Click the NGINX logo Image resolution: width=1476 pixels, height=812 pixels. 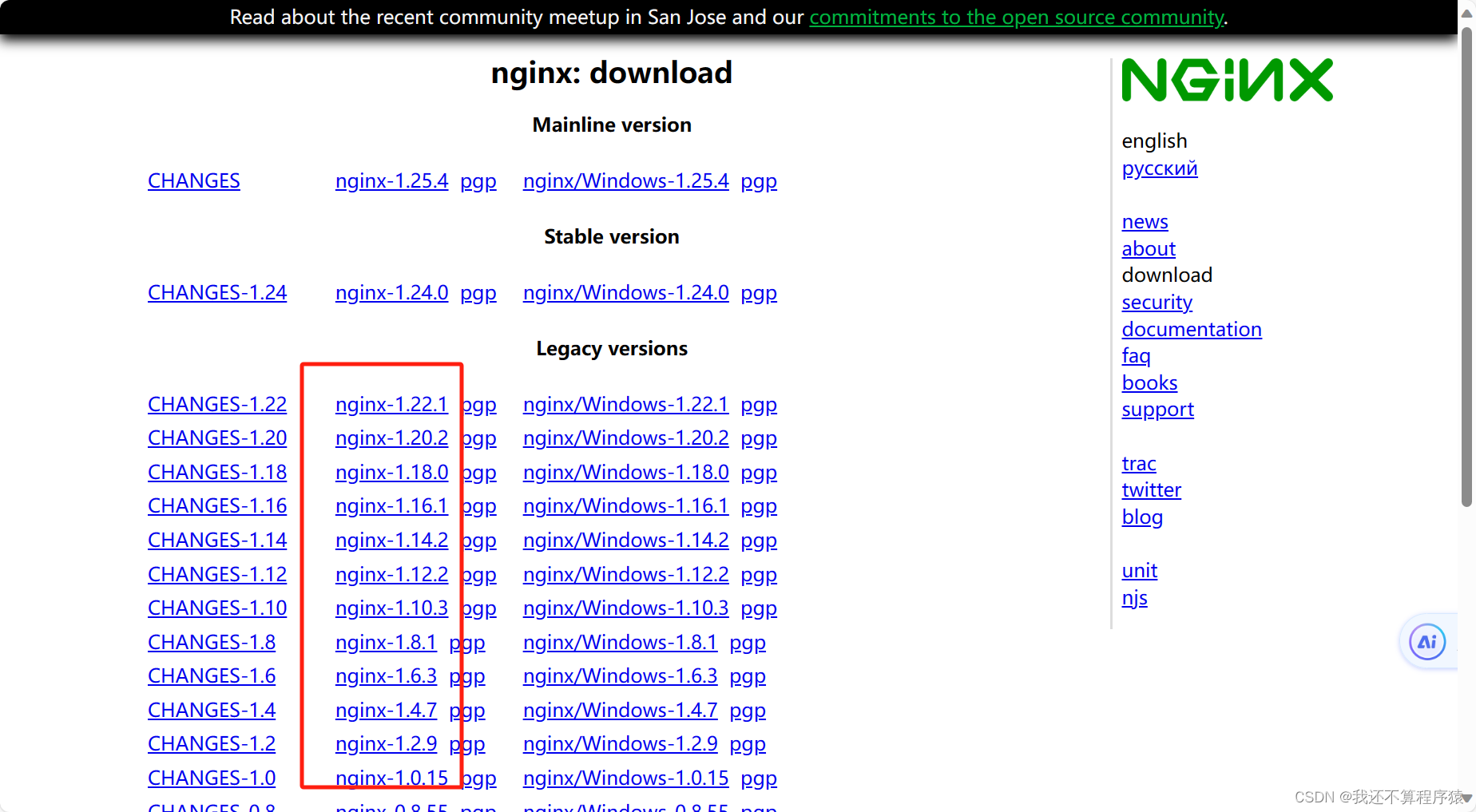[x=1227, y=80]
